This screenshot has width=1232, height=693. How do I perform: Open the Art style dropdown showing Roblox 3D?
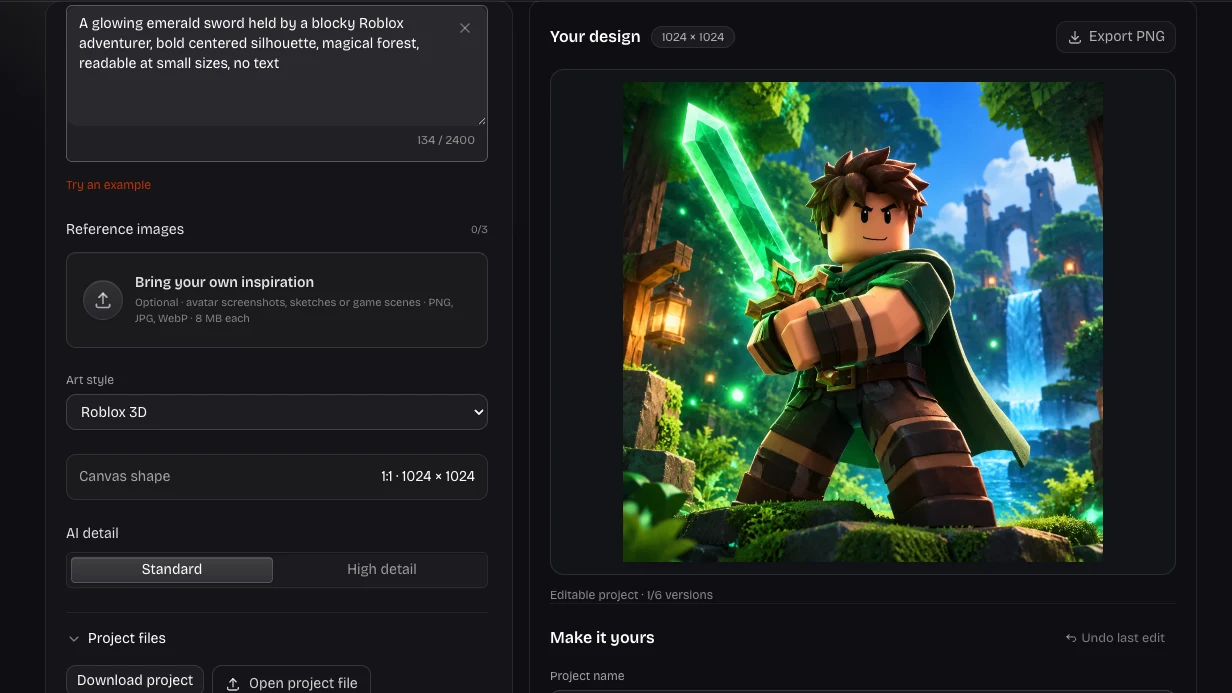click(277, 412)
